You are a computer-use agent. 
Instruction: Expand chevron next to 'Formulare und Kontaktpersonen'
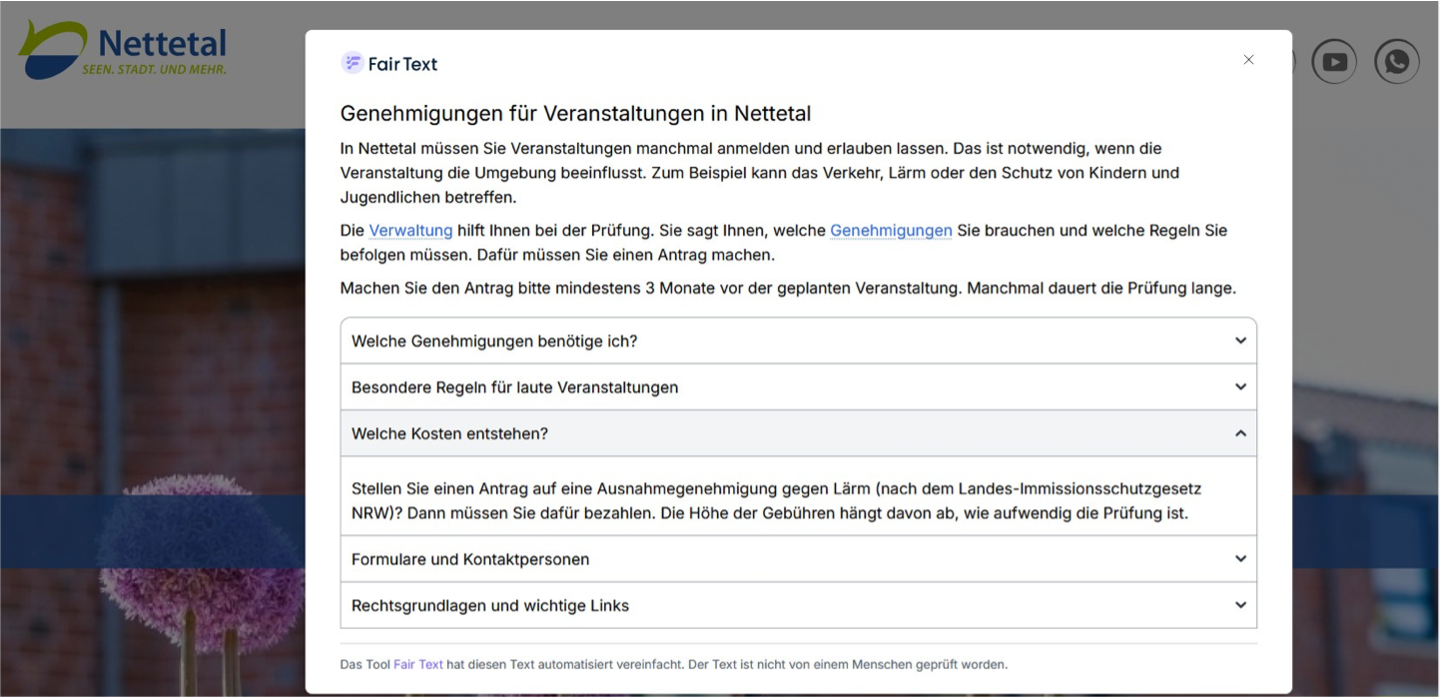pyautogui.click(x=1240, y=559)
